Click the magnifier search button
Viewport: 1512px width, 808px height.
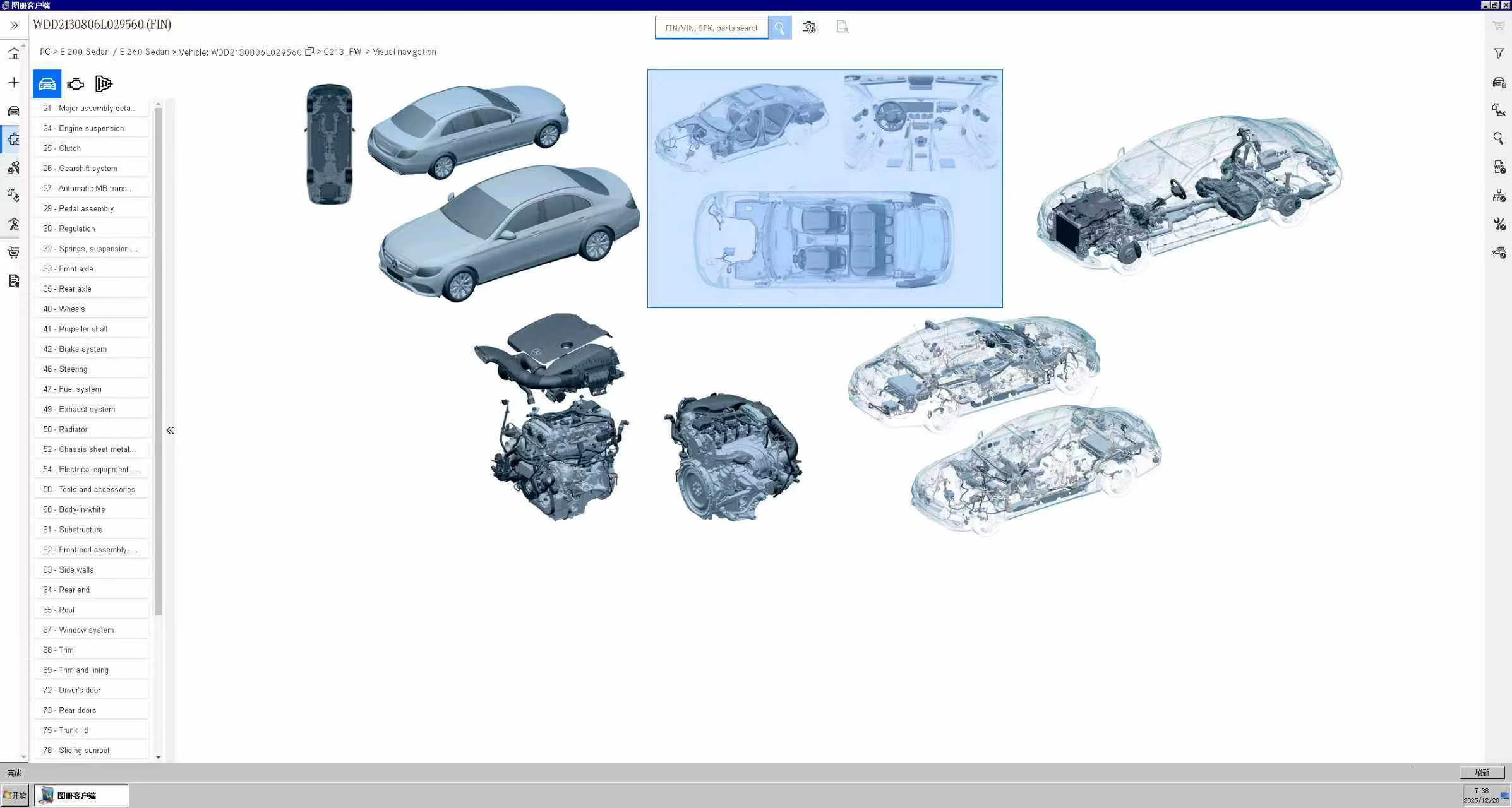coord(779,28)
